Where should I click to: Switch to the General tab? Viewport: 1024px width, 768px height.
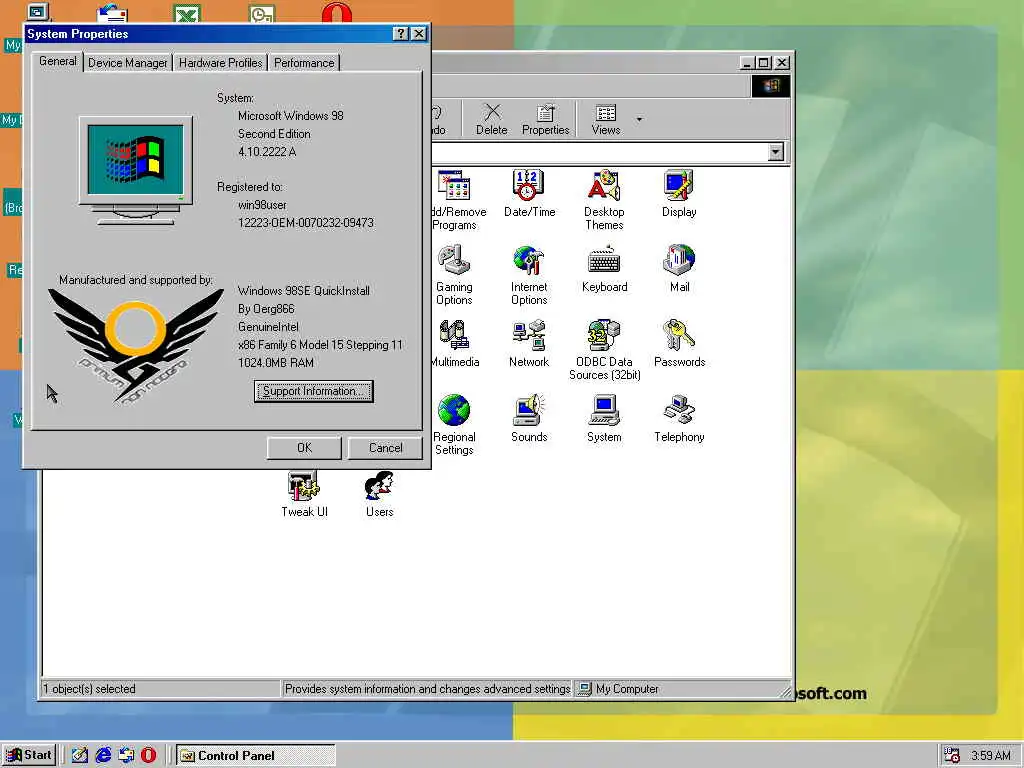tap(57, 61)
